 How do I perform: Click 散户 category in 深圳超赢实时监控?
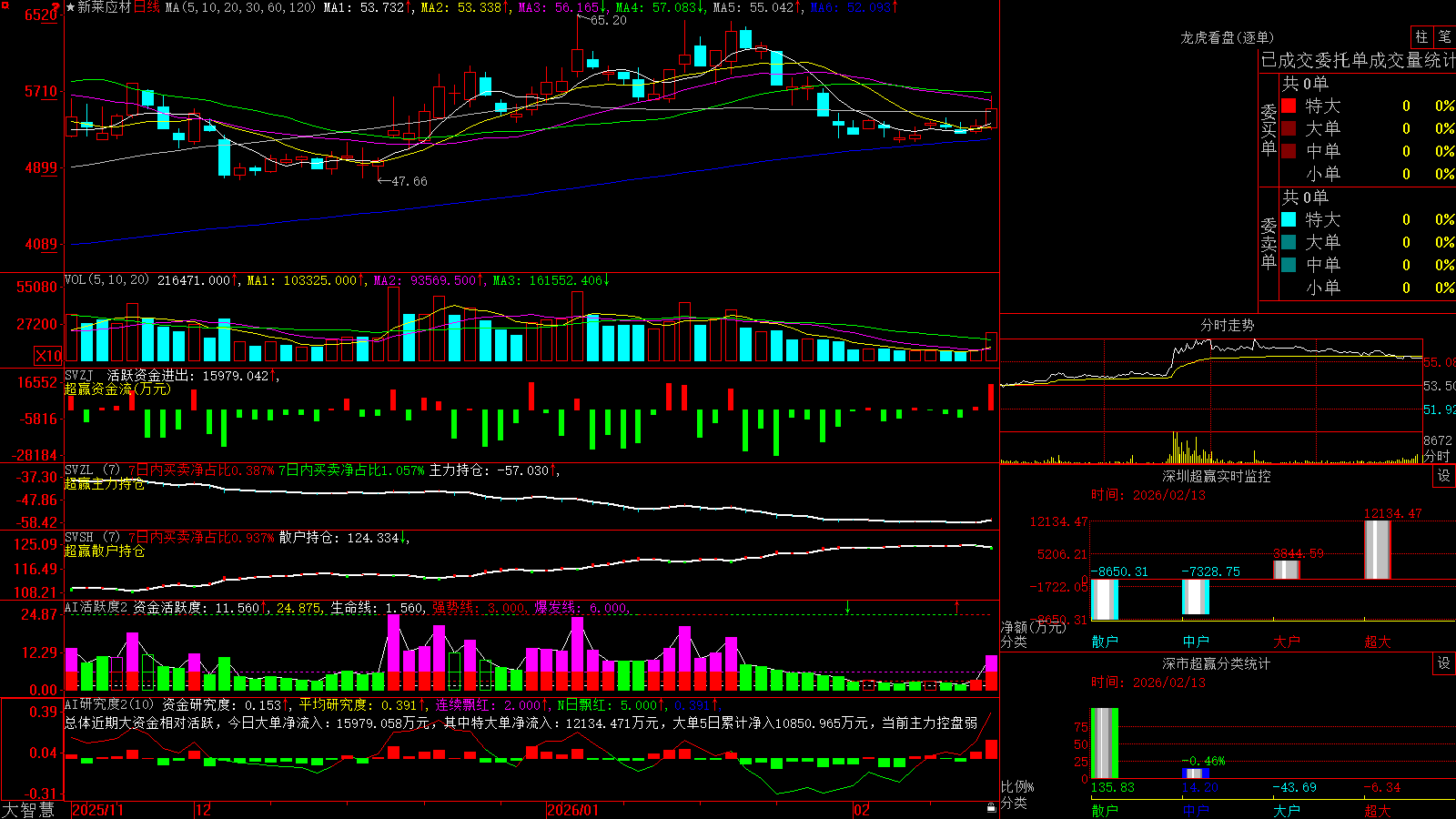click(x=1105, y=642)
